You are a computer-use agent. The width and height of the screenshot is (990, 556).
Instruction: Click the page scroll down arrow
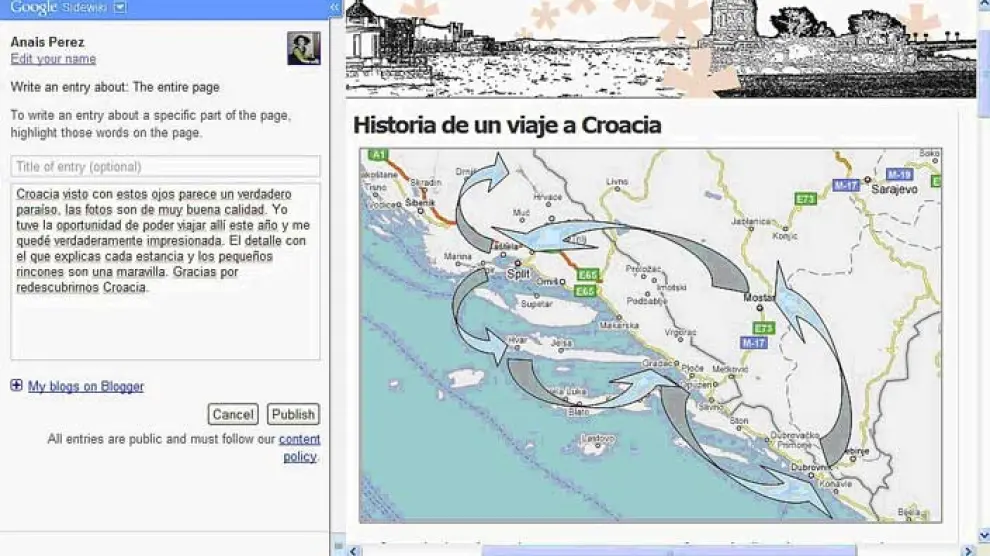[x=982, y=533]
